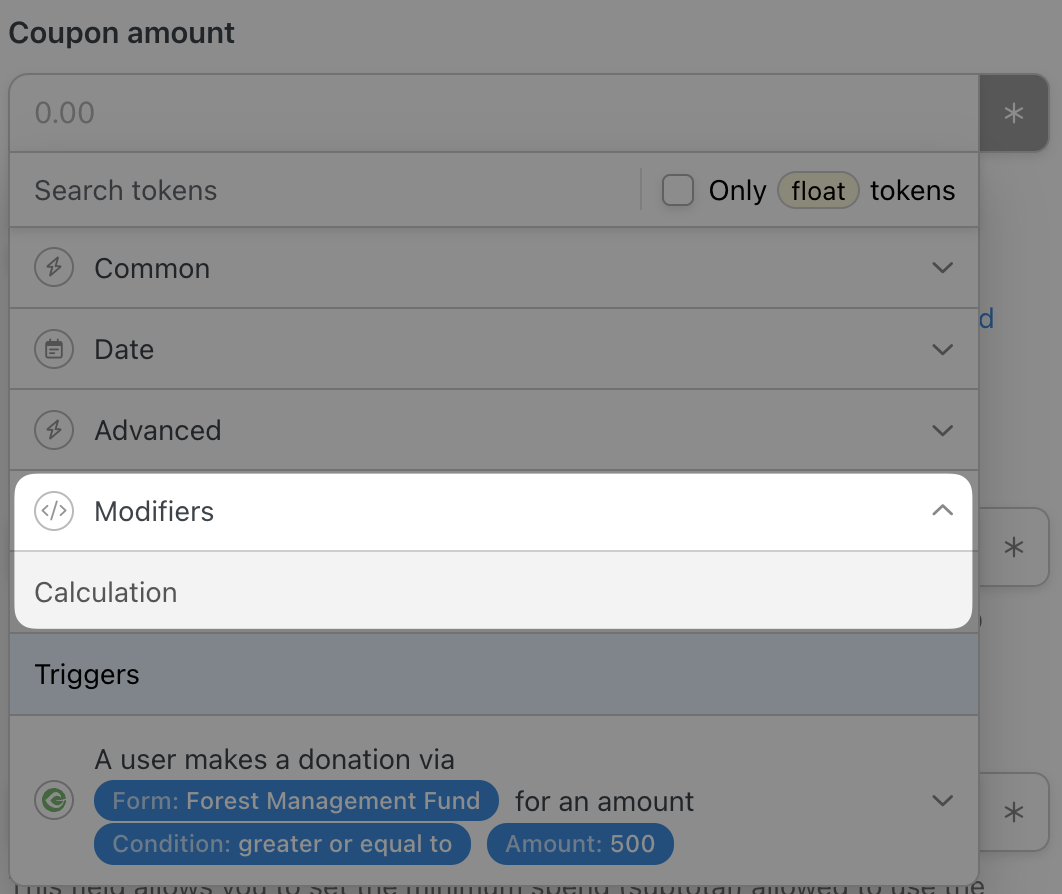Expand the Common token group
The height and width of the screenshot is (894, 1062).
click(x=494, y=268)
